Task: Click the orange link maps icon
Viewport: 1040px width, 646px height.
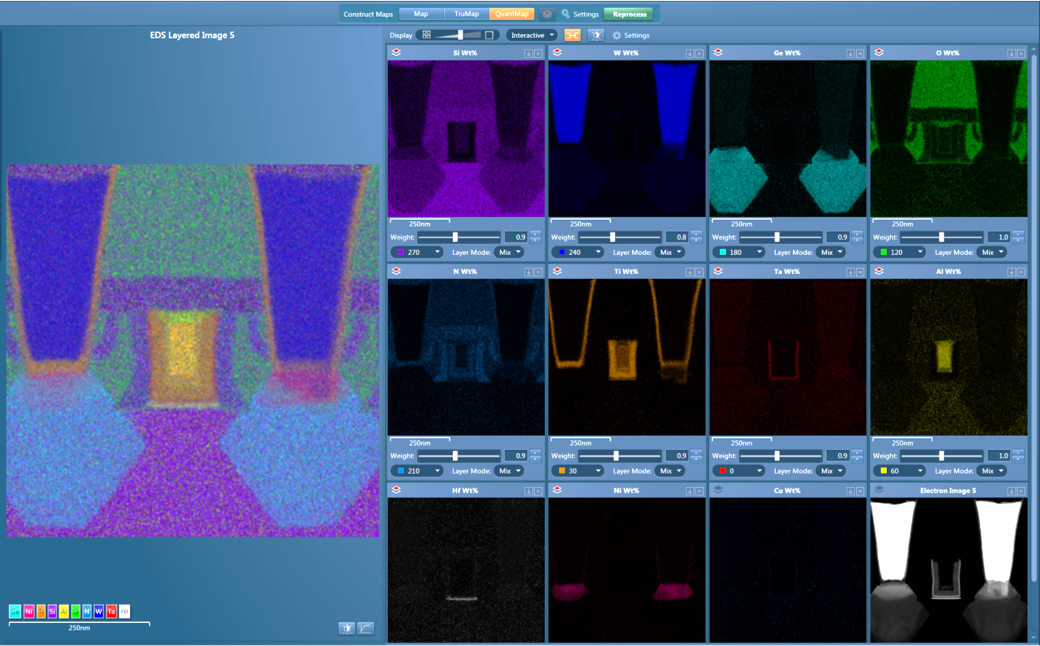Action: point(572,35)
